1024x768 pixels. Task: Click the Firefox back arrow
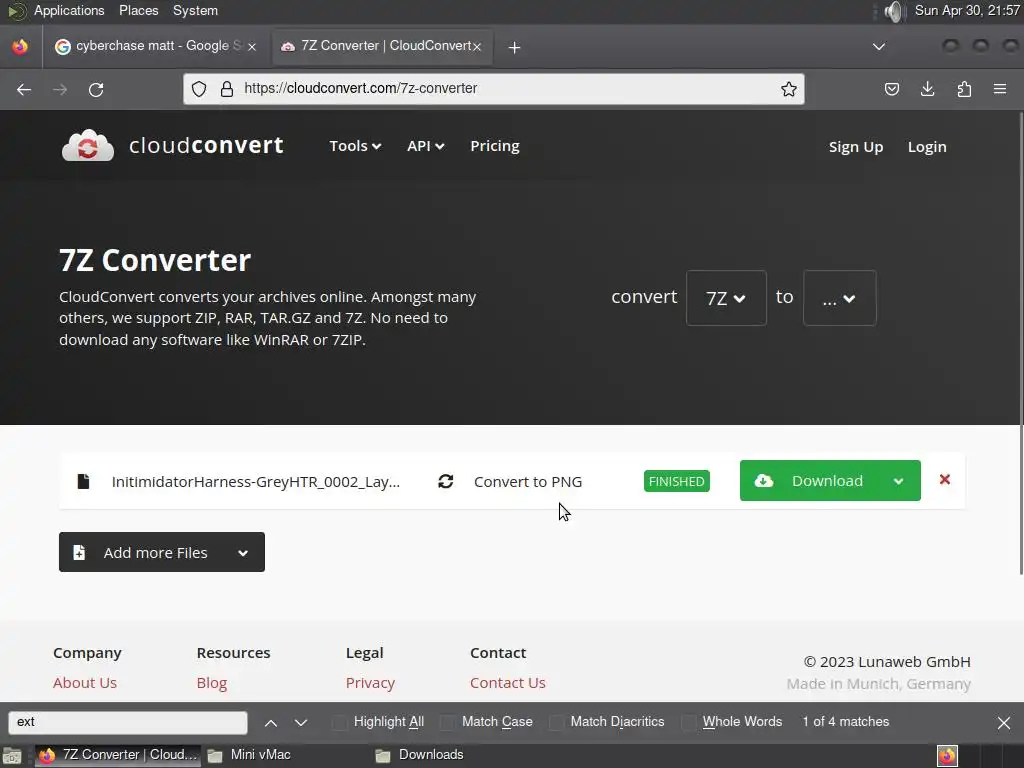[24, 89]
